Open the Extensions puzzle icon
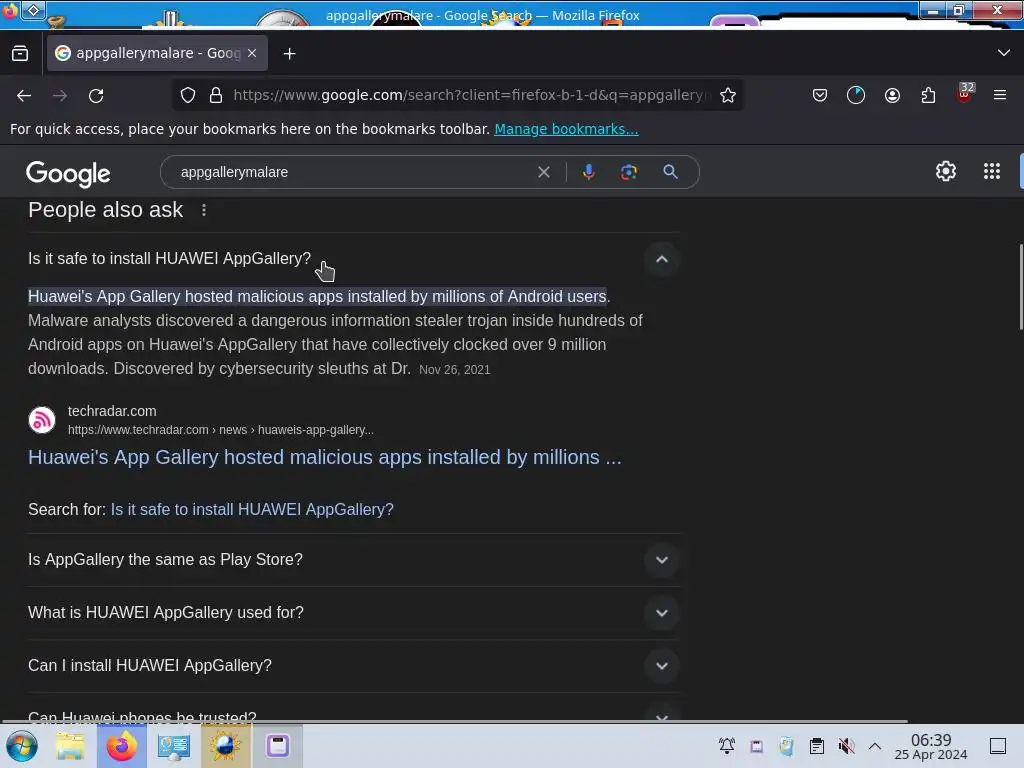Screen dimensions: 1024x768 coord(928,95)
